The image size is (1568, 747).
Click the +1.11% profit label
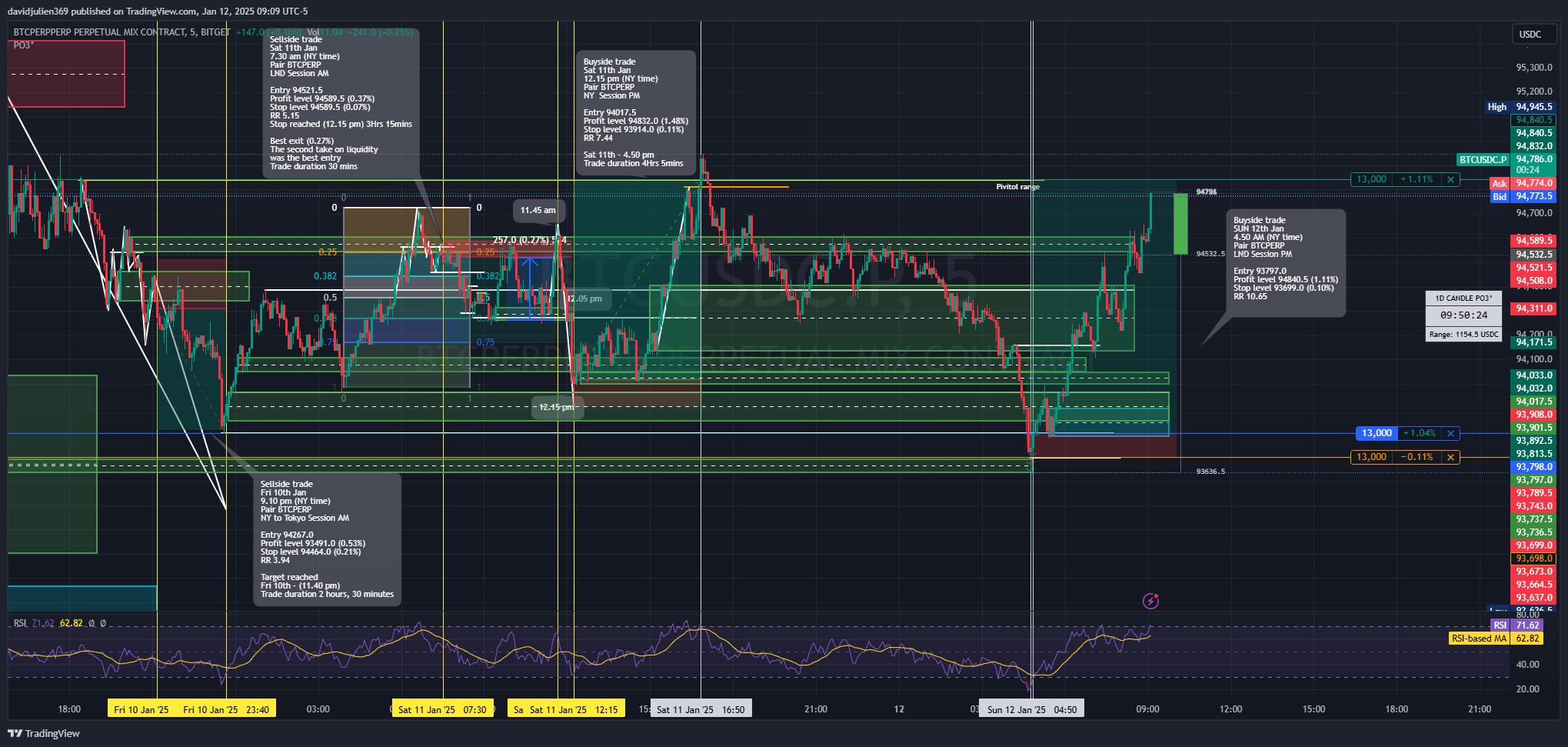coord(1417,179)
